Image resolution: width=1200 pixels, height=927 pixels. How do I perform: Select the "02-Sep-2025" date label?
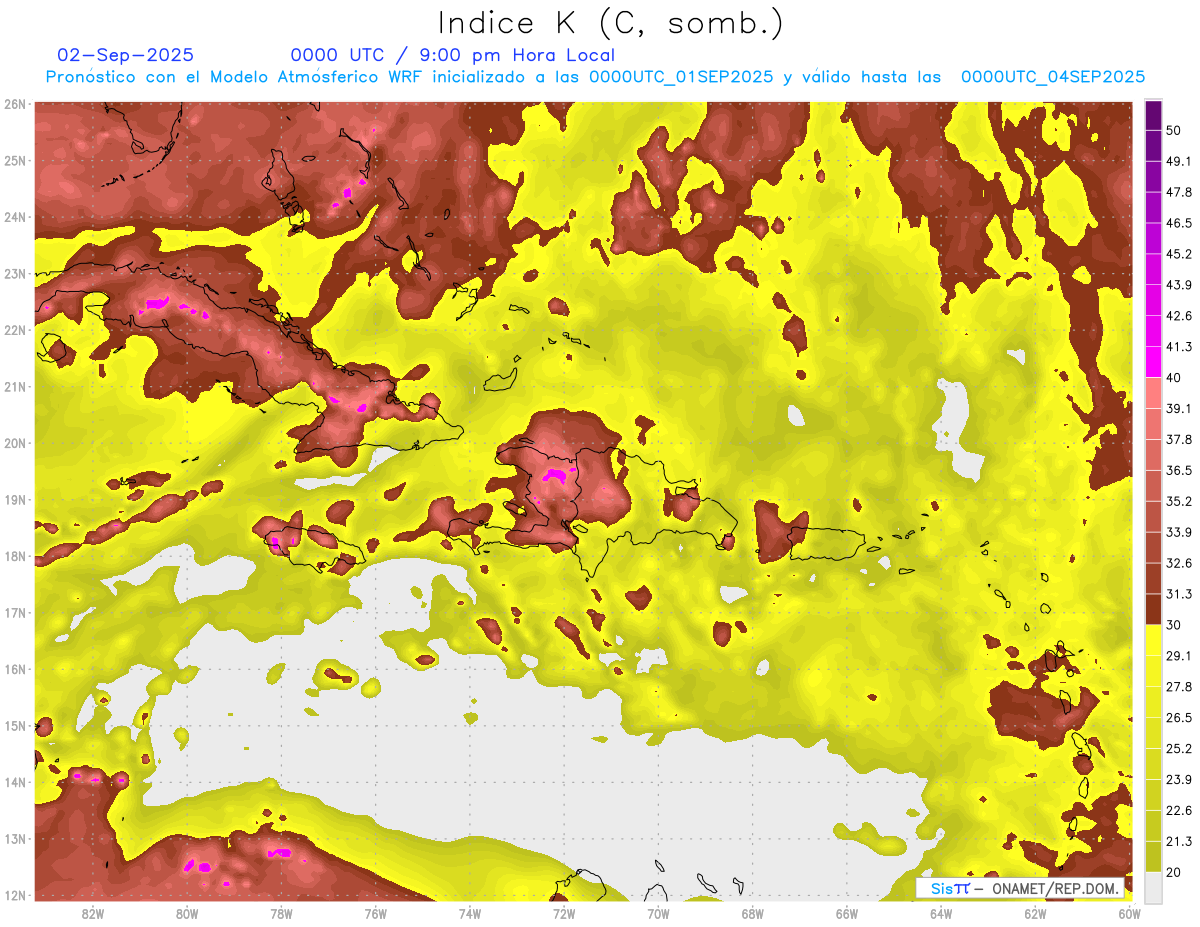126,55
